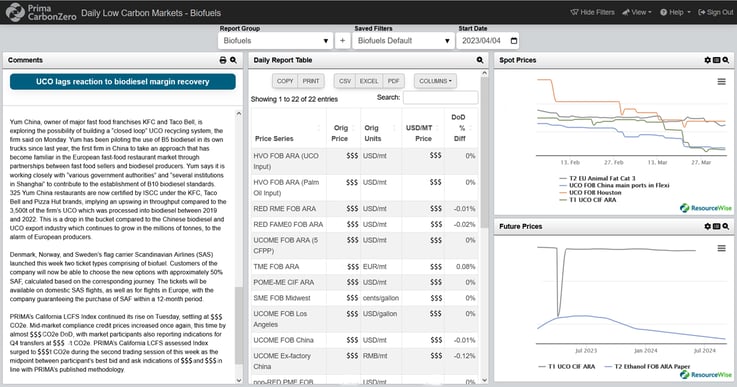Open search in the Comments panel
The image size is (737, 387).
pos(233,60)
